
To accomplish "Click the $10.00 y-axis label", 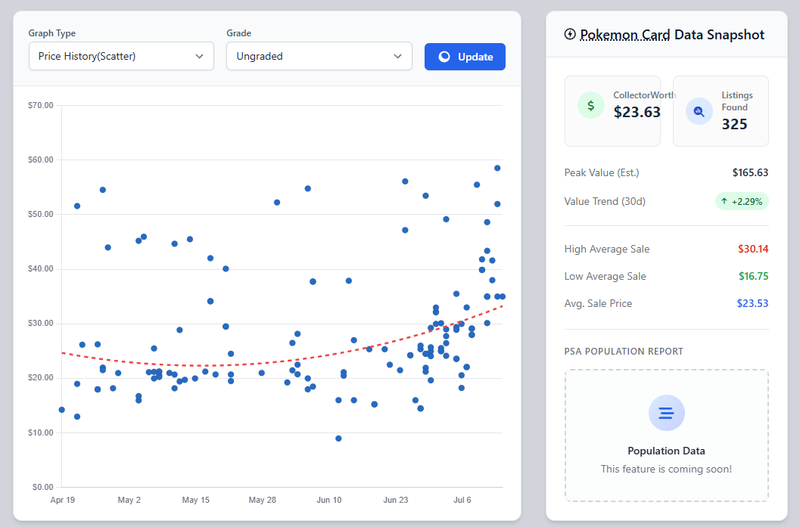I will point(40,433).
